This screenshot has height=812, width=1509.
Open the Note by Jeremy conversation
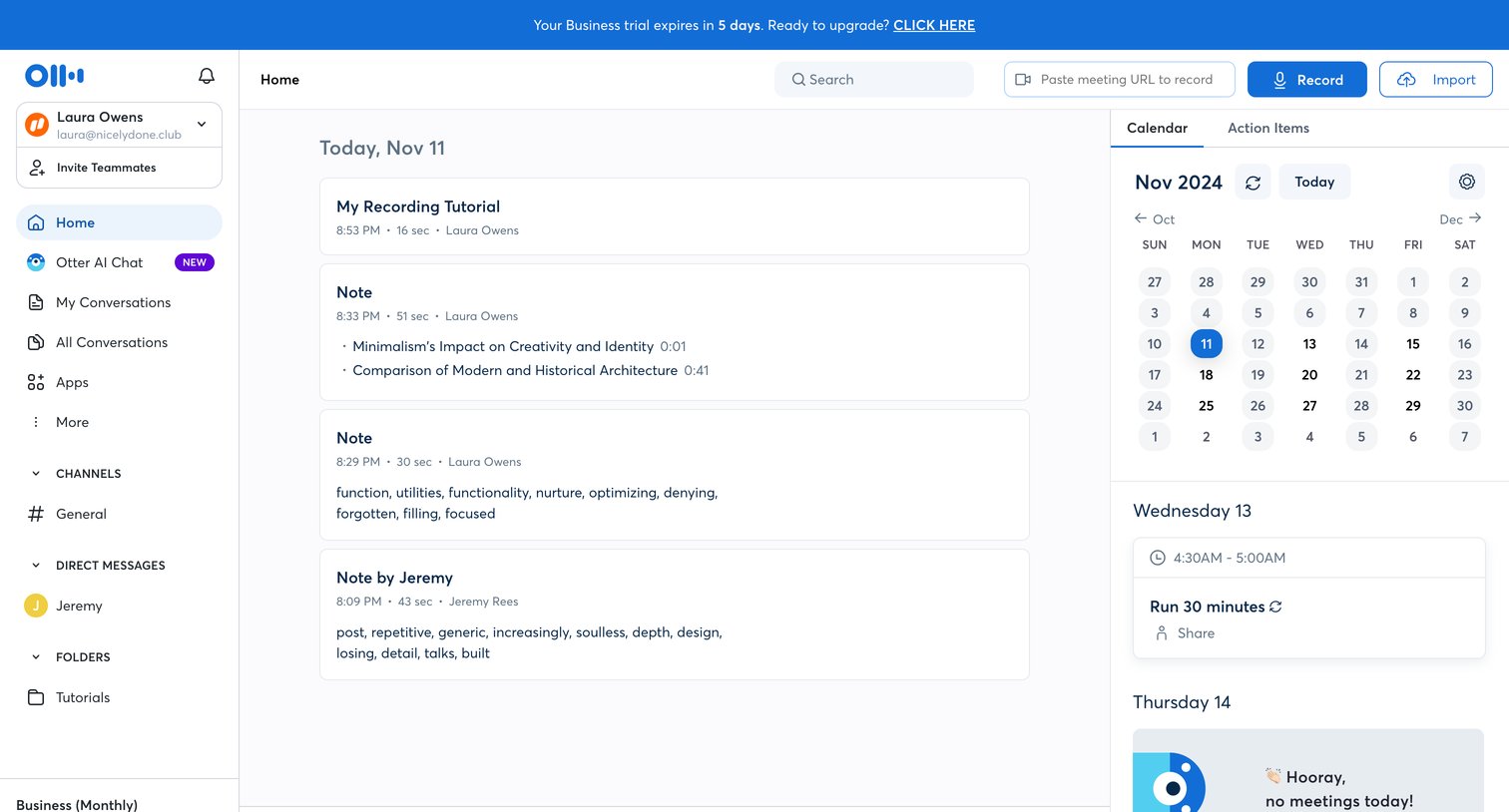pyautogui.click(x=675, y=614)
